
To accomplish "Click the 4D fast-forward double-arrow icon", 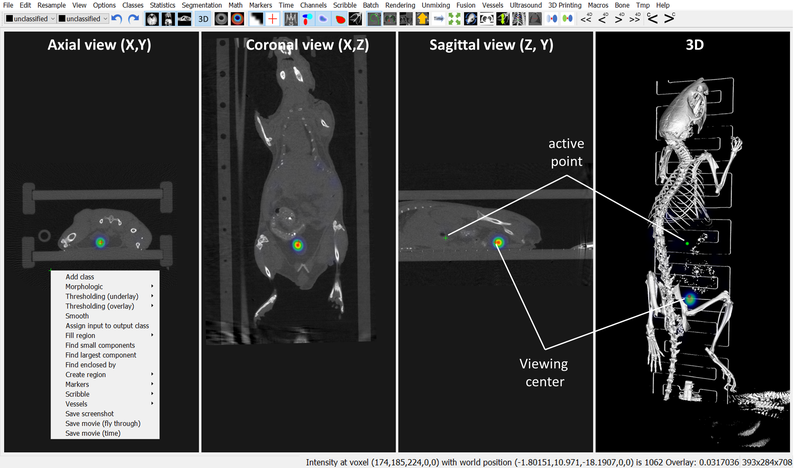I will click(x=634, y=18).
